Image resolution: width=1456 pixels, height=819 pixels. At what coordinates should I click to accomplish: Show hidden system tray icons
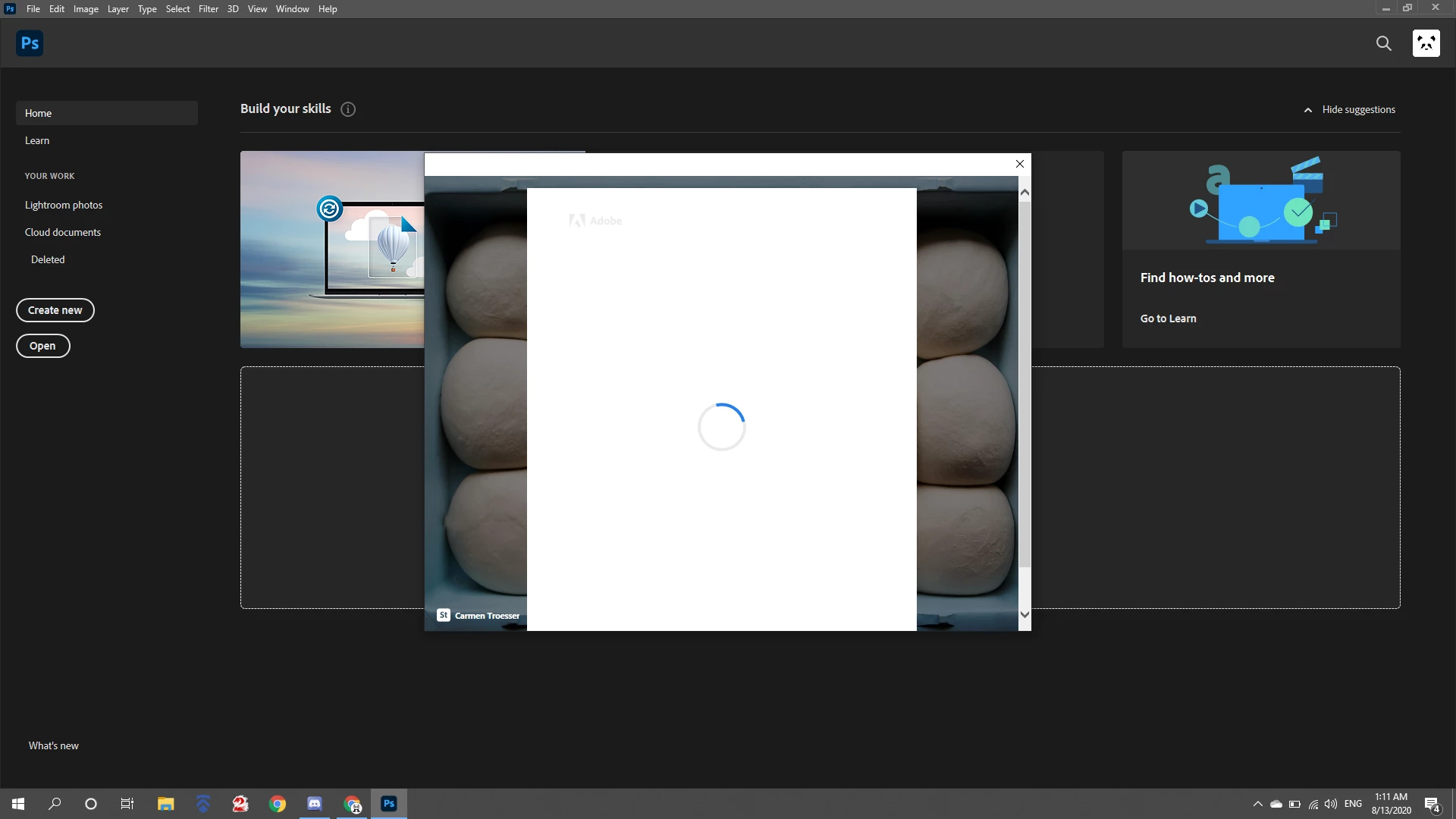[1258, 804]
